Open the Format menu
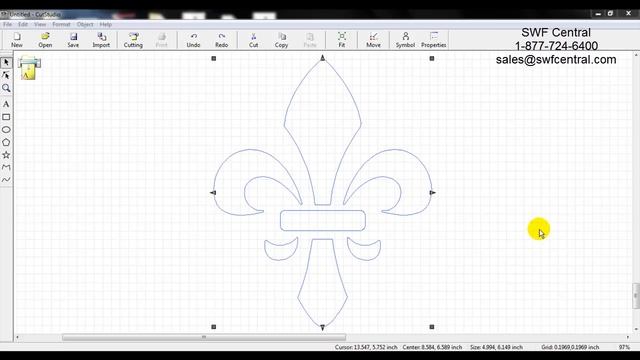640x360 pixels. (x=61, y=24)
